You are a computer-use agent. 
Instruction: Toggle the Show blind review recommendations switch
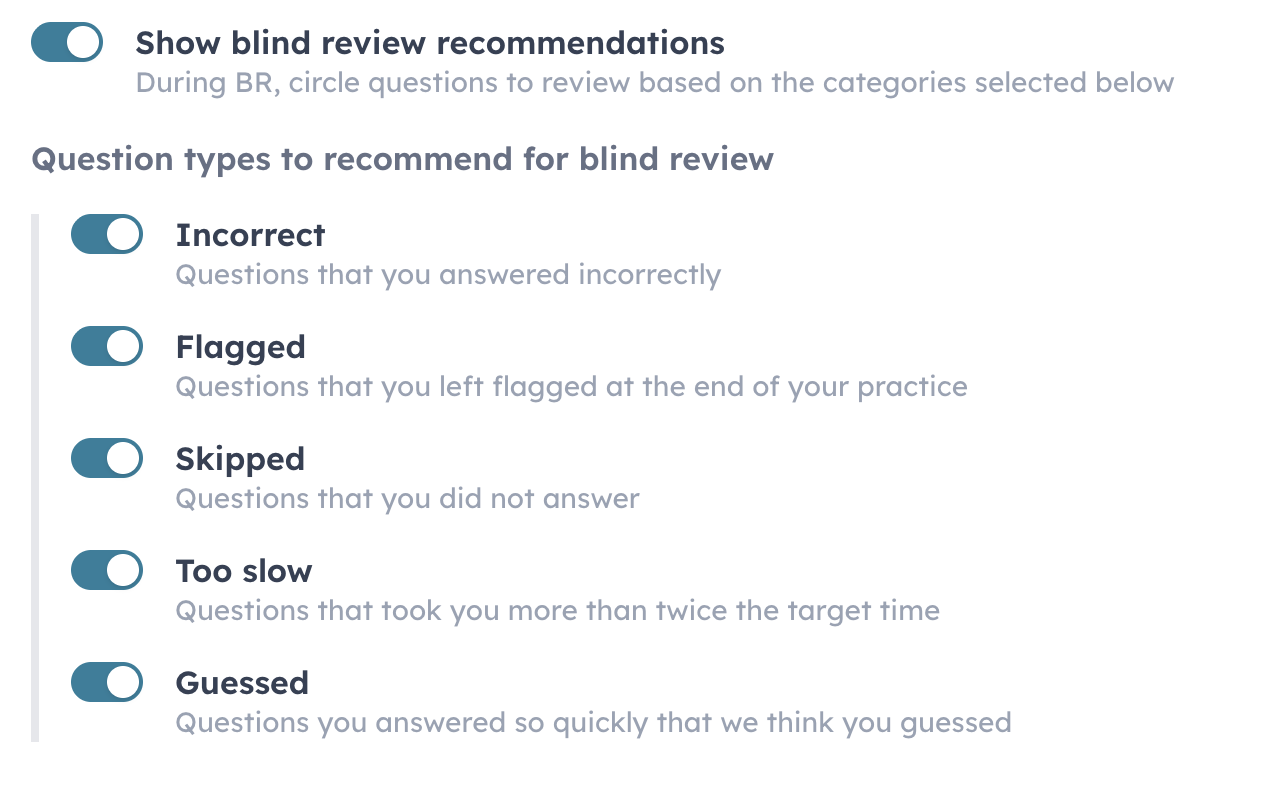[67, 43]
